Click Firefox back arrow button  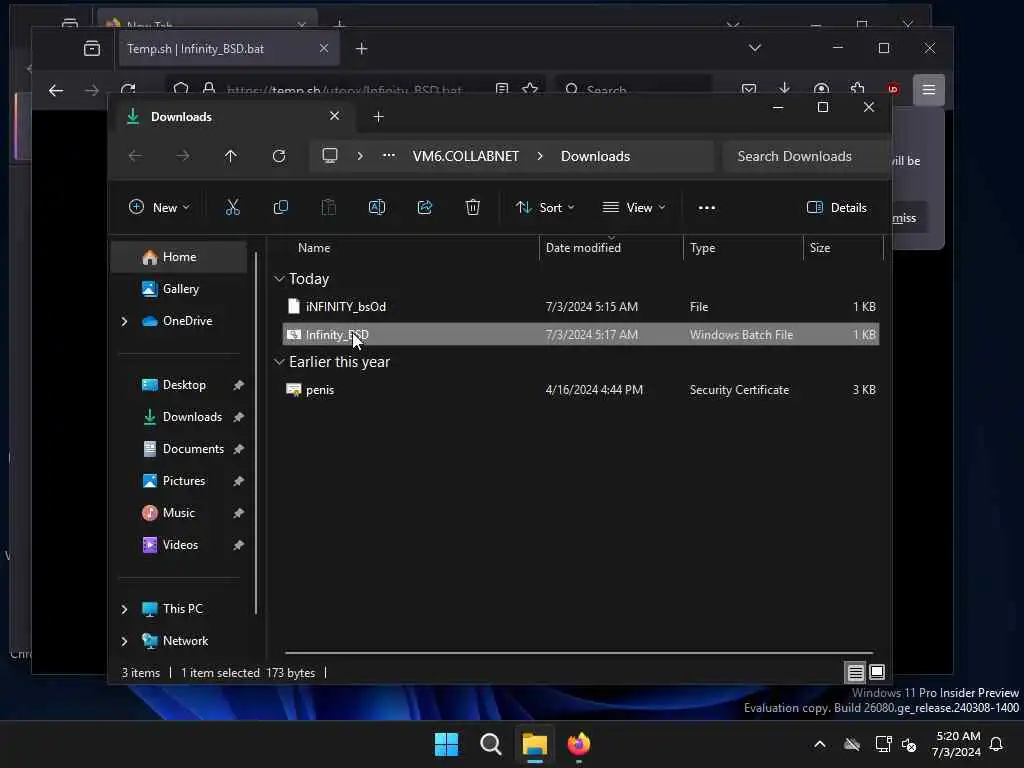pyautogui.click(x=56, y=90)
